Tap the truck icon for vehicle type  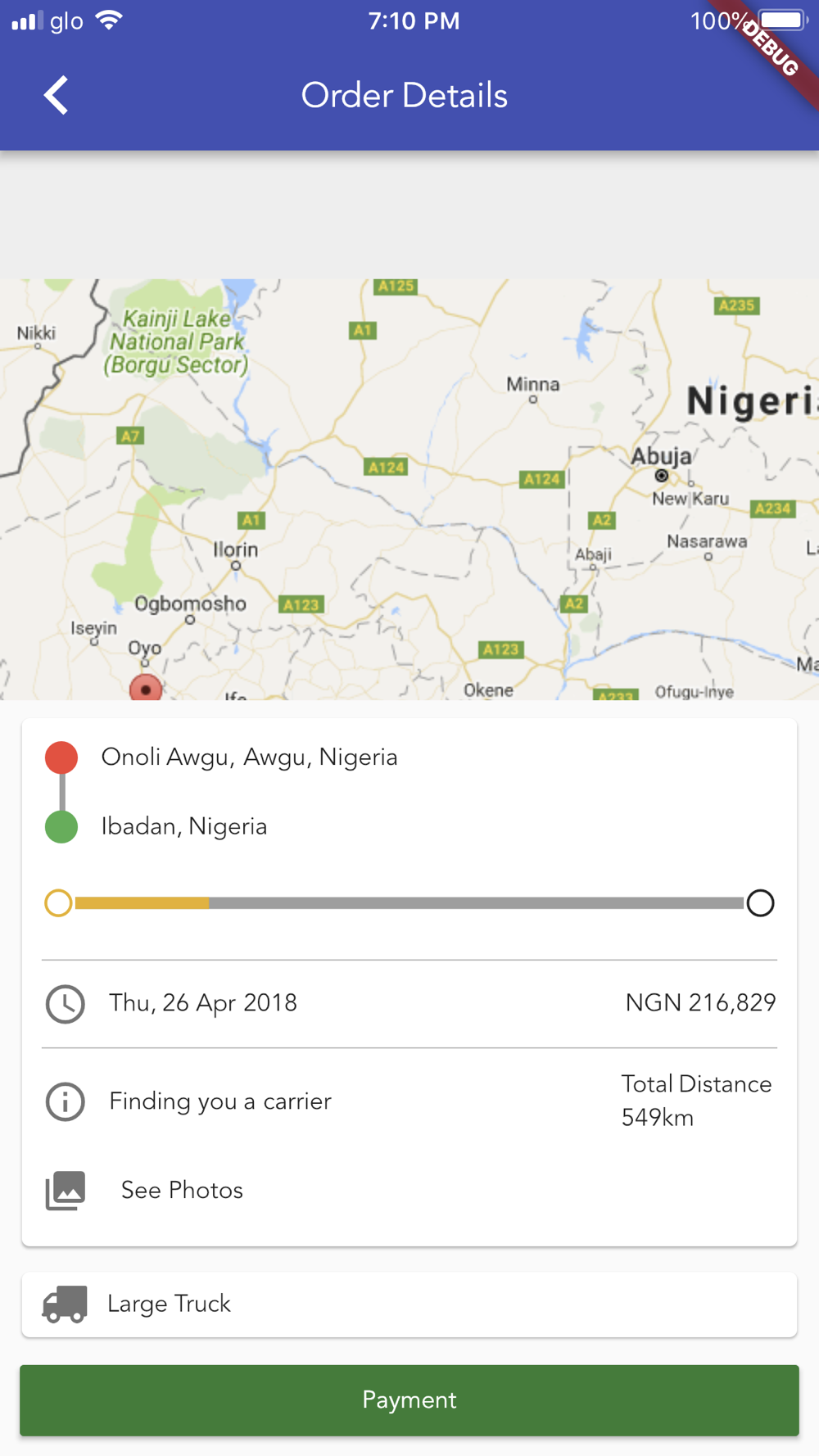pos(65,1304)
